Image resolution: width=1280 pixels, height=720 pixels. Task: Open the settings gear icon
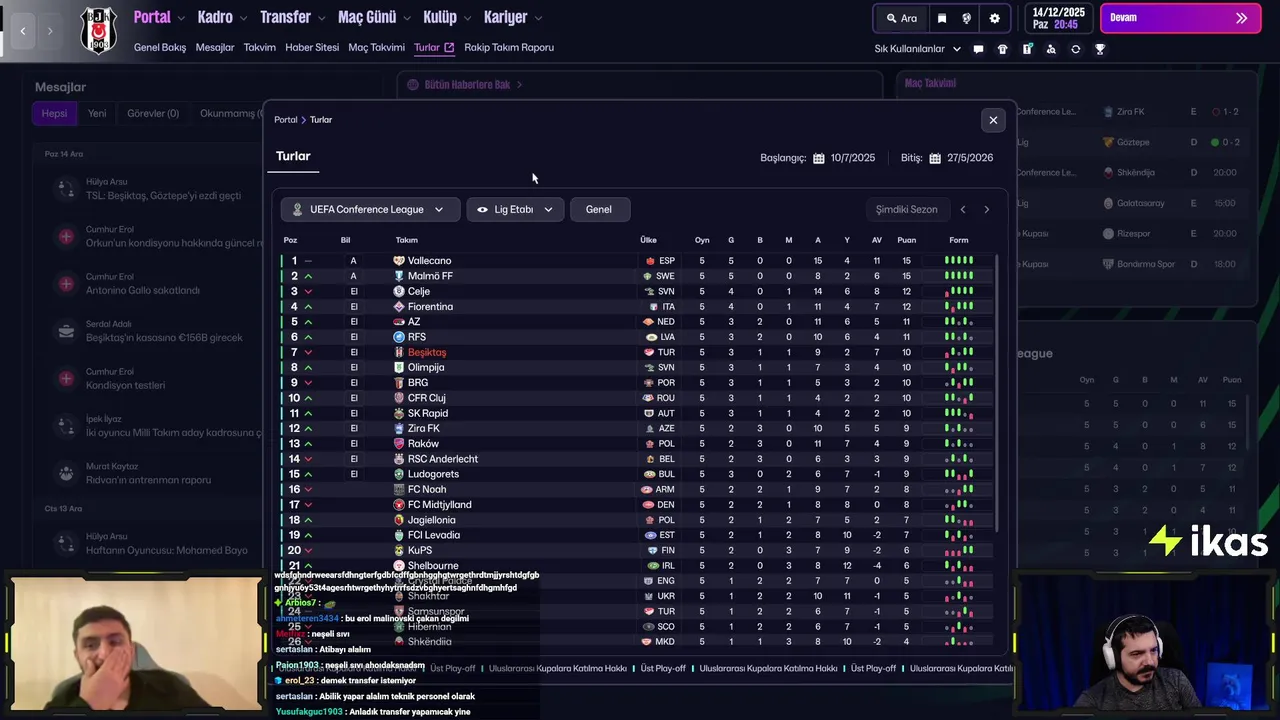point(994,18)
